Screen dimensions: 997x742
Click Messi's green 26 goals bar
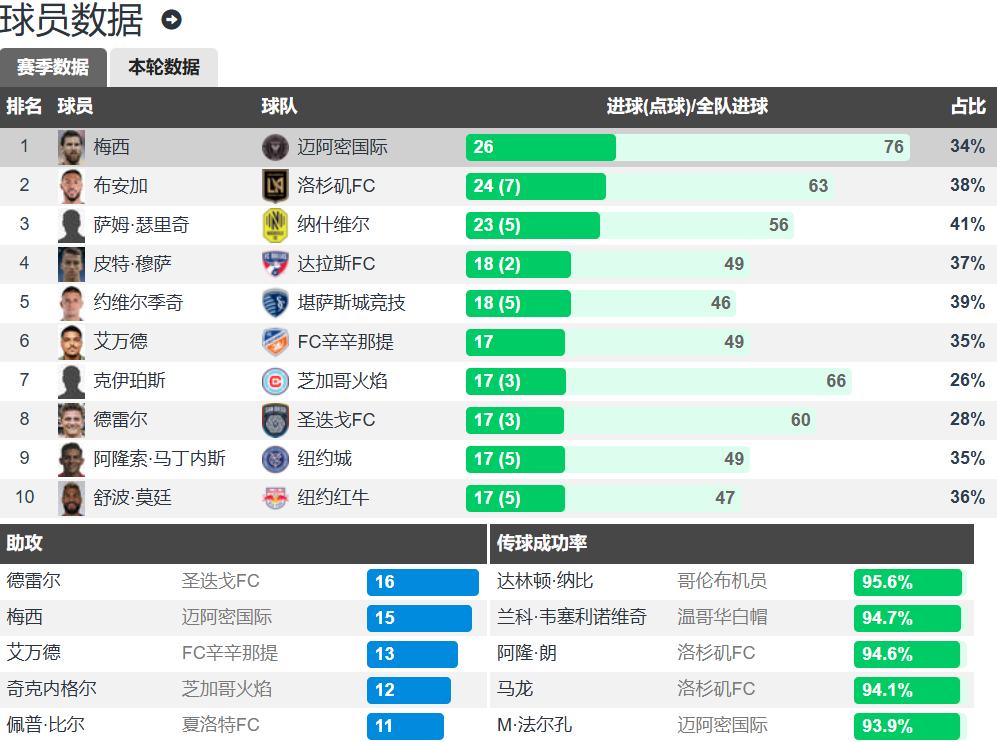pos(540,147)
